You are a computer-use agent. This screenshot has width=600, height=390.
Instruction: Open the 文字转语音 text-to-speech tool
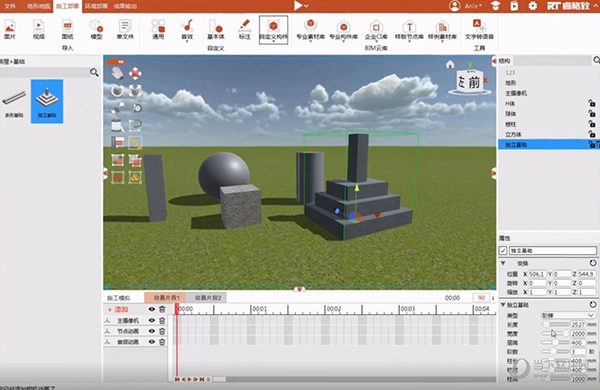click(479, 29)
